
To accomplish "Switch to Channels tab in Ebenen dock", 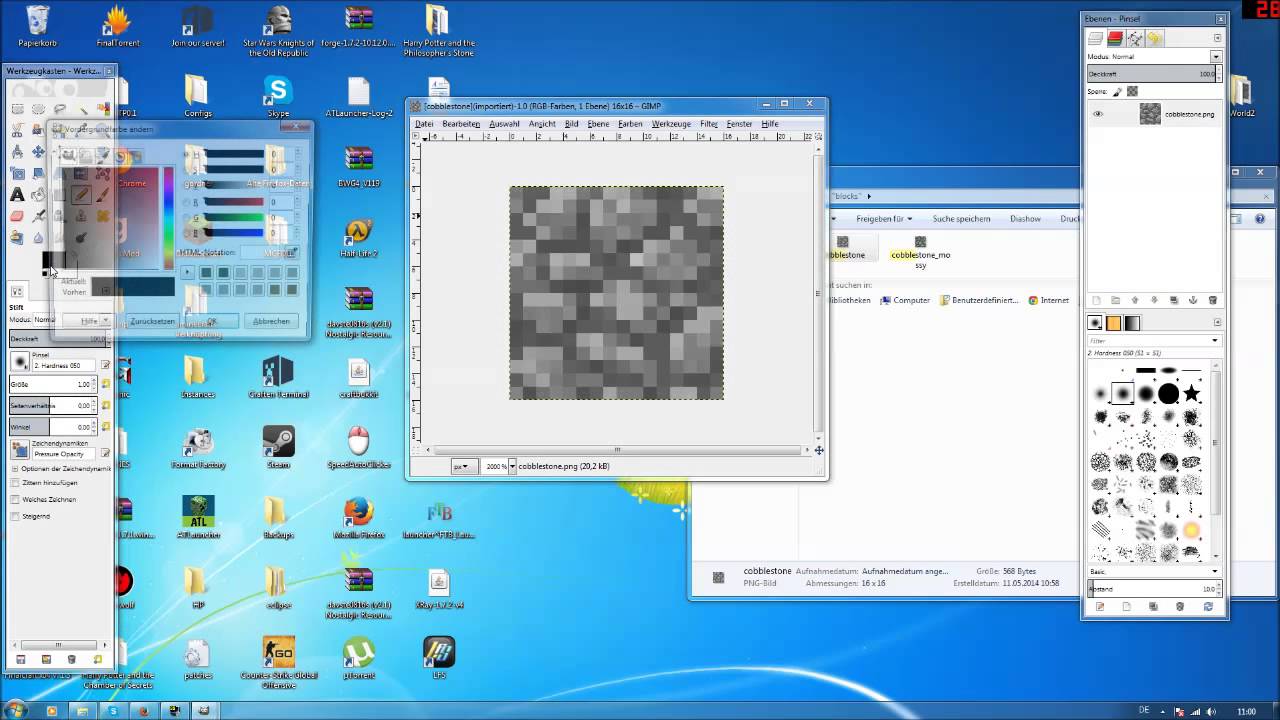I will (1115, 38).
